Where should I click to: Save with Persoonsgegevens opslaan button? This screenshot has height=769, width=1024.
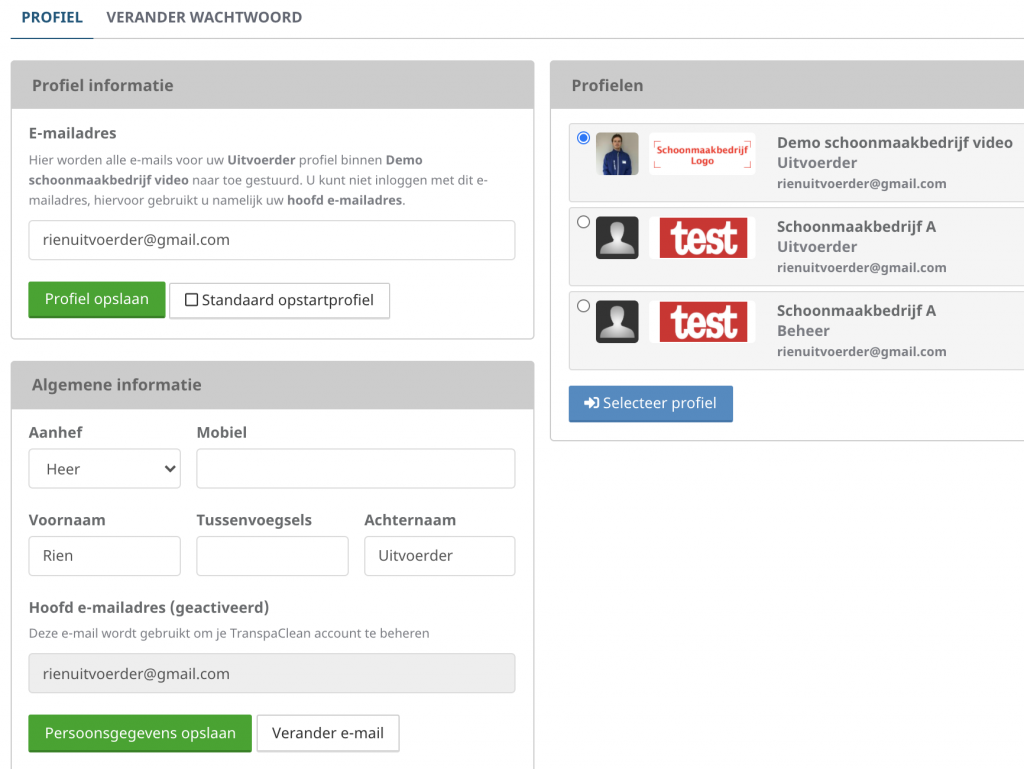tap(140, 733)
